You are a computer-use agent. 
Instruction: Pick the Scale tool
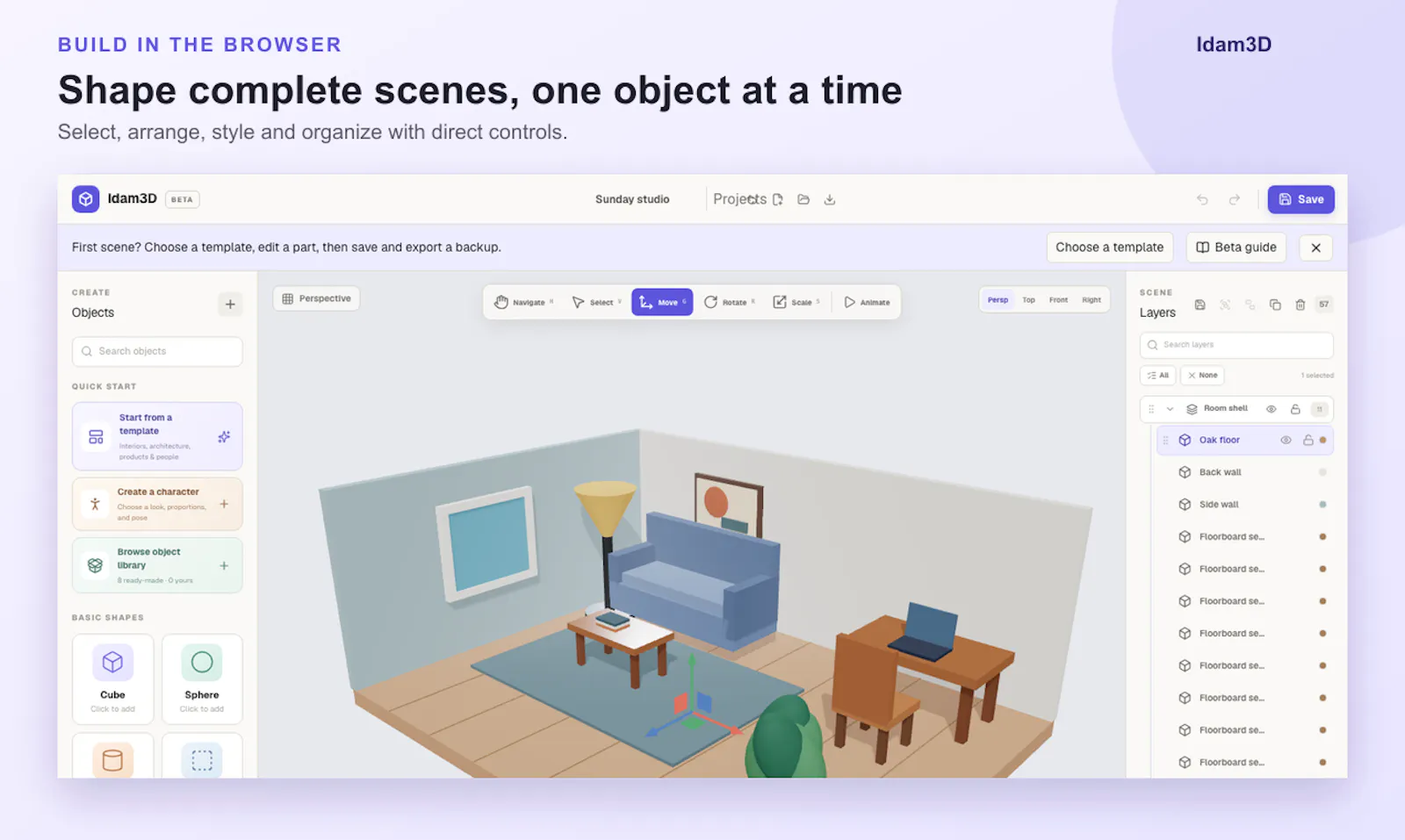point(796,302)
